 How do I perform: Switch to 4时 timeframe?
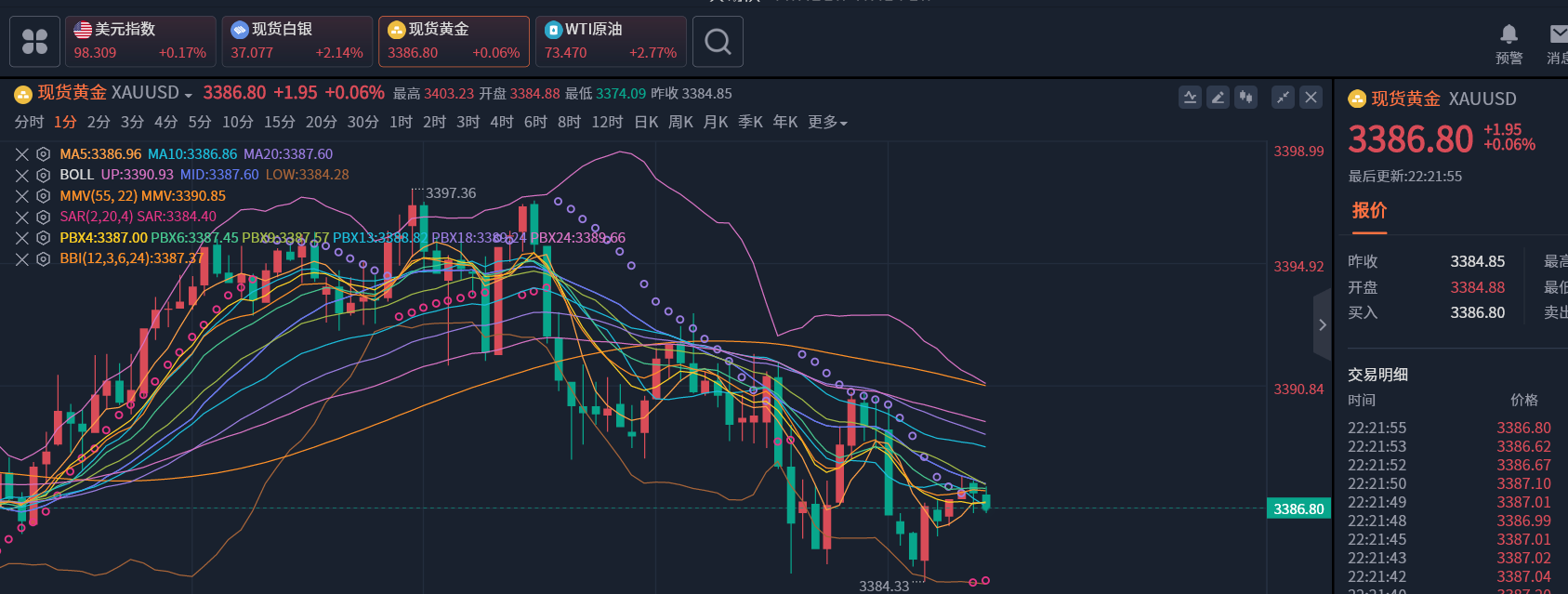501,122
